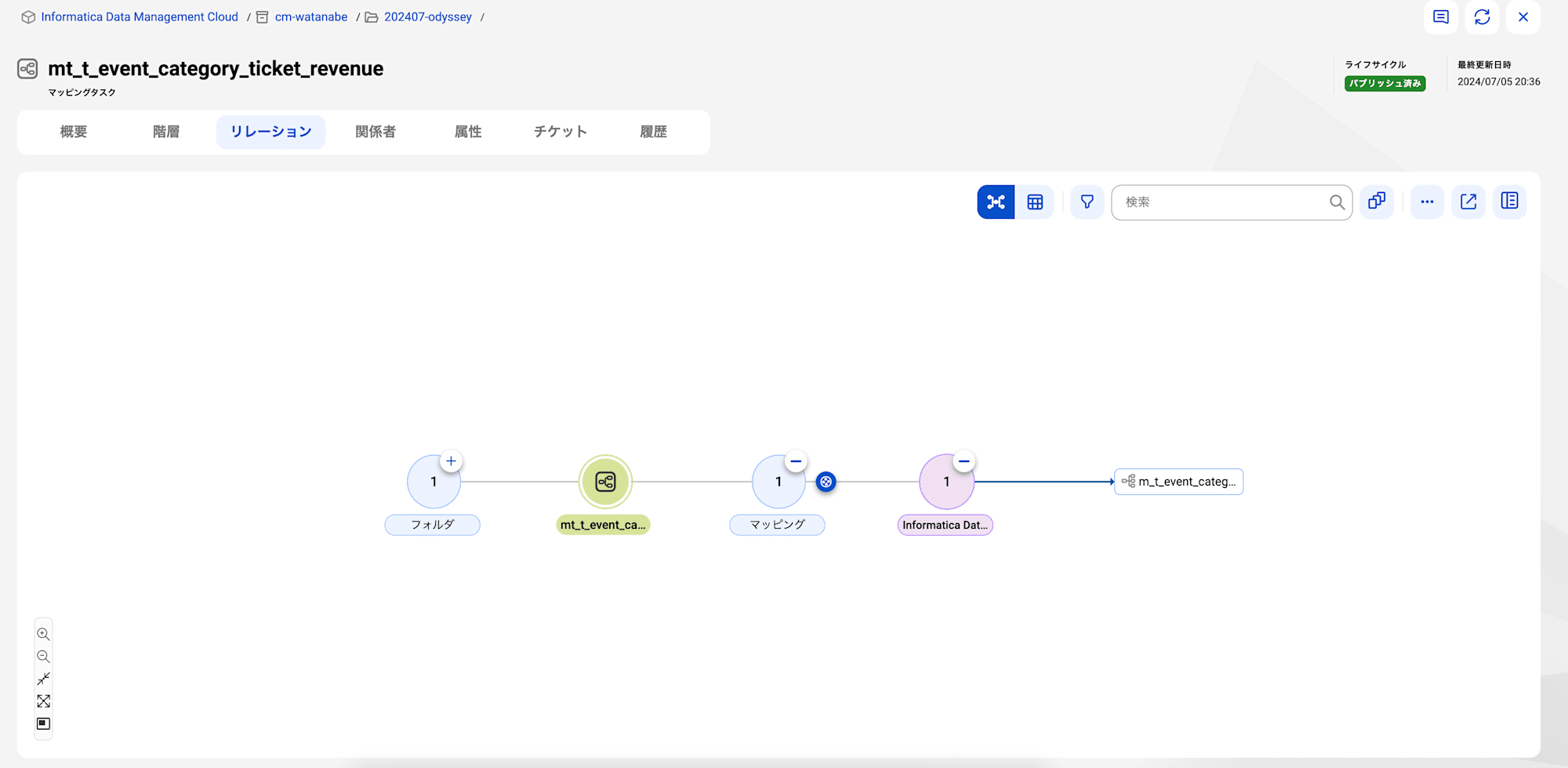Open the relationship filter
Image resolution: width=1568 pixels, height=768 pixels.
1087,202
